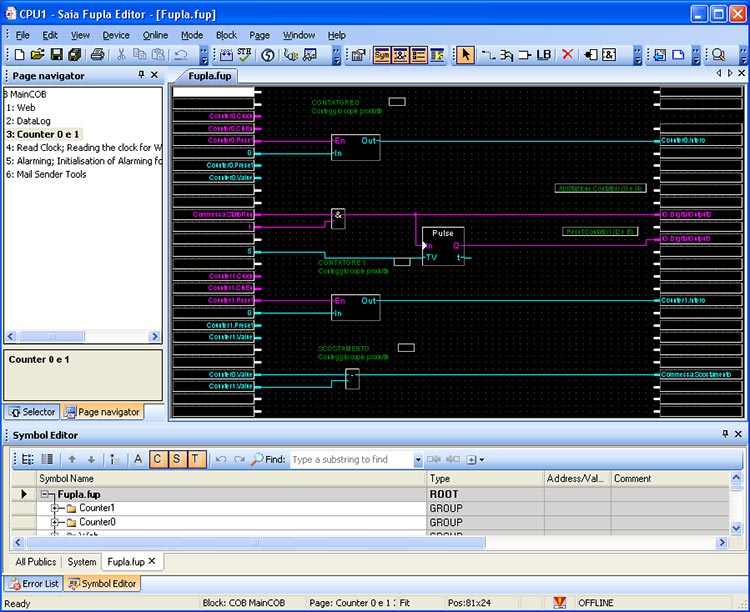Viewport: 750px width, 612px height.
Task: Save the file with floppy icon
Action: tap(56, 55)
